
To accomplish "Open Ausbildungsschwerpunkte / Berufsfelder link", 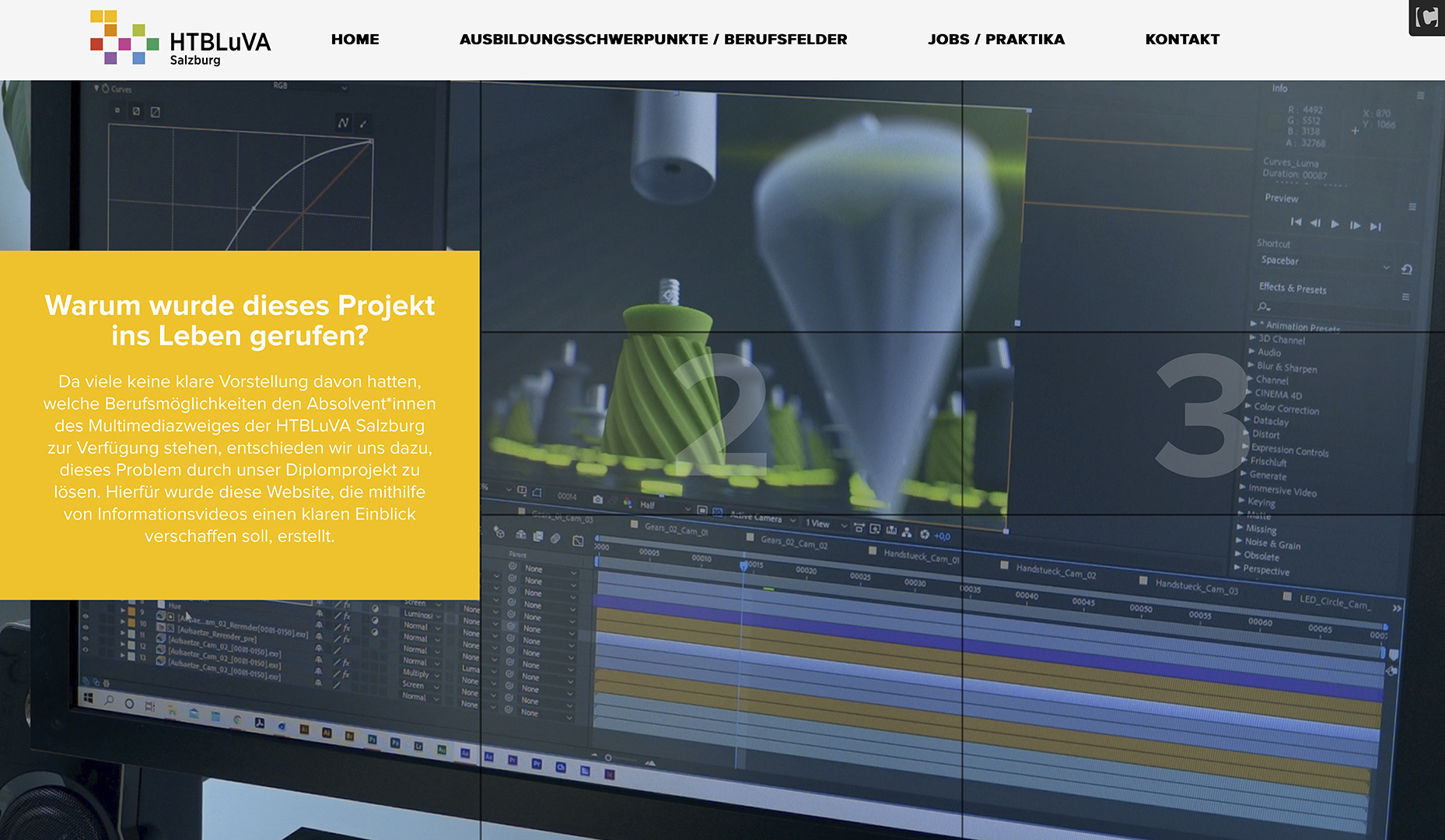I will coord(653,40).
